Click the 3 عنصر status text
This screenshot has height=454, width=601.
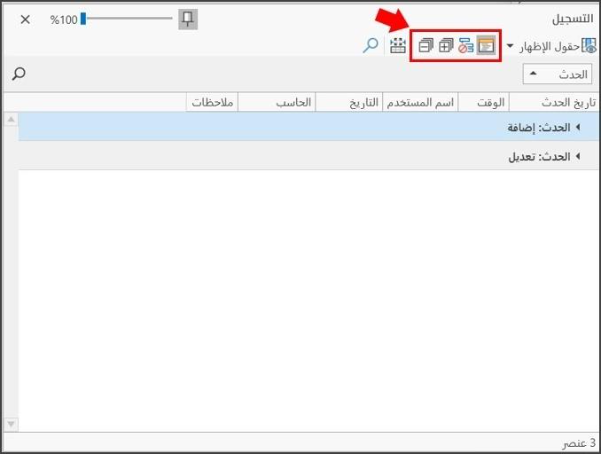coord(579,443)
